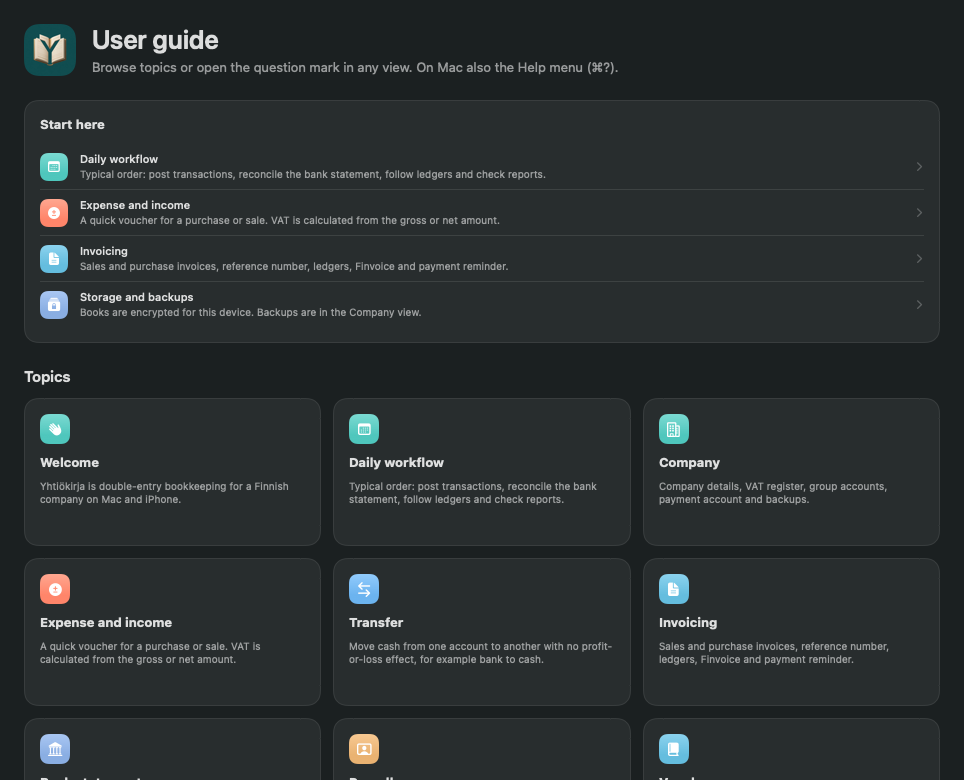Click 'Yhtiökirja is double-entry bookkeeping' description
Screen dimensions: 964x780
[164, 493]
